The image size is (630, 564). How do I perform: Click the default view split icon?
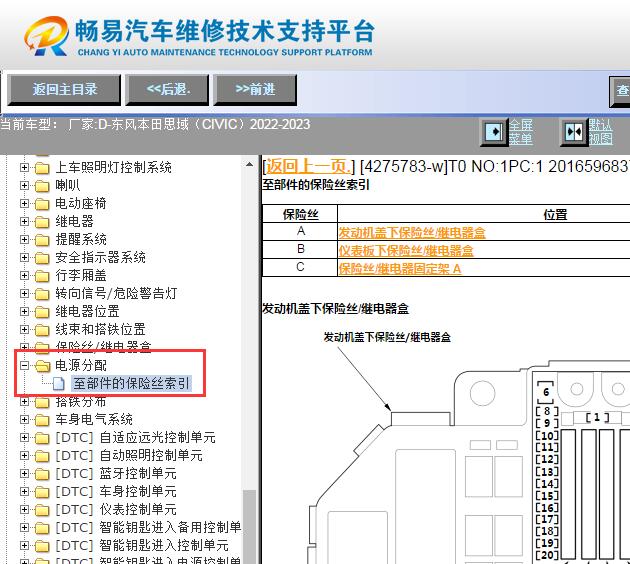pyautogui.click(x=573, y=132)
